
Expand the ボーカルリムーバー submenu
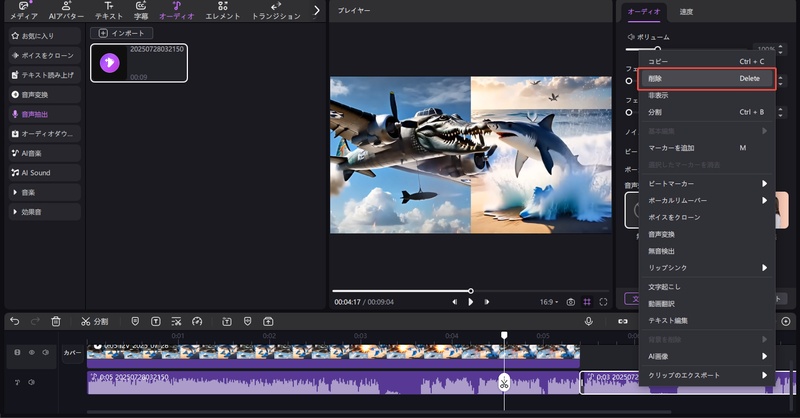point(707,201)
